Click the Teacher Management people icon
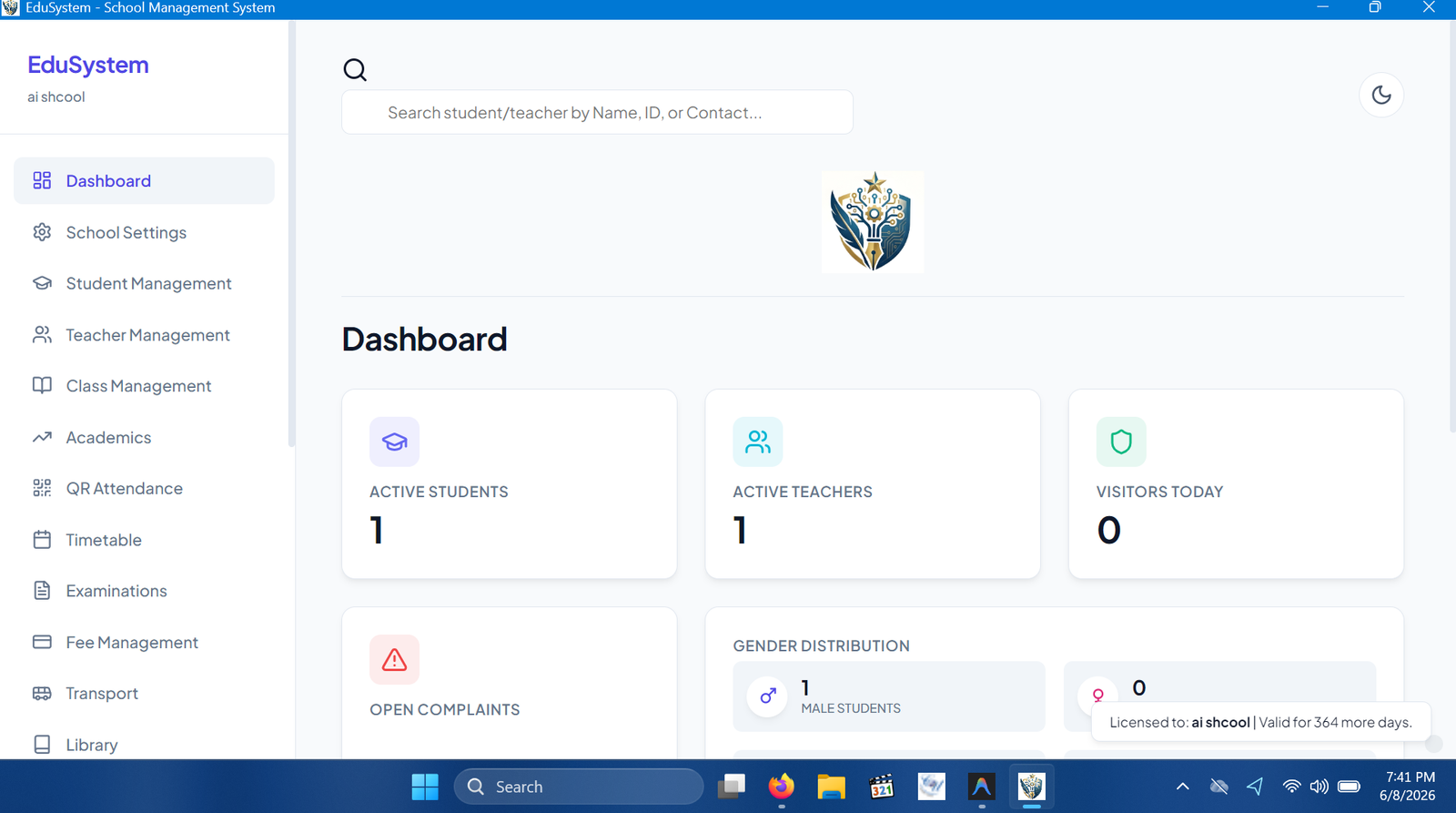The height and width of the screenshot is (813, 1456). [42, 335]
